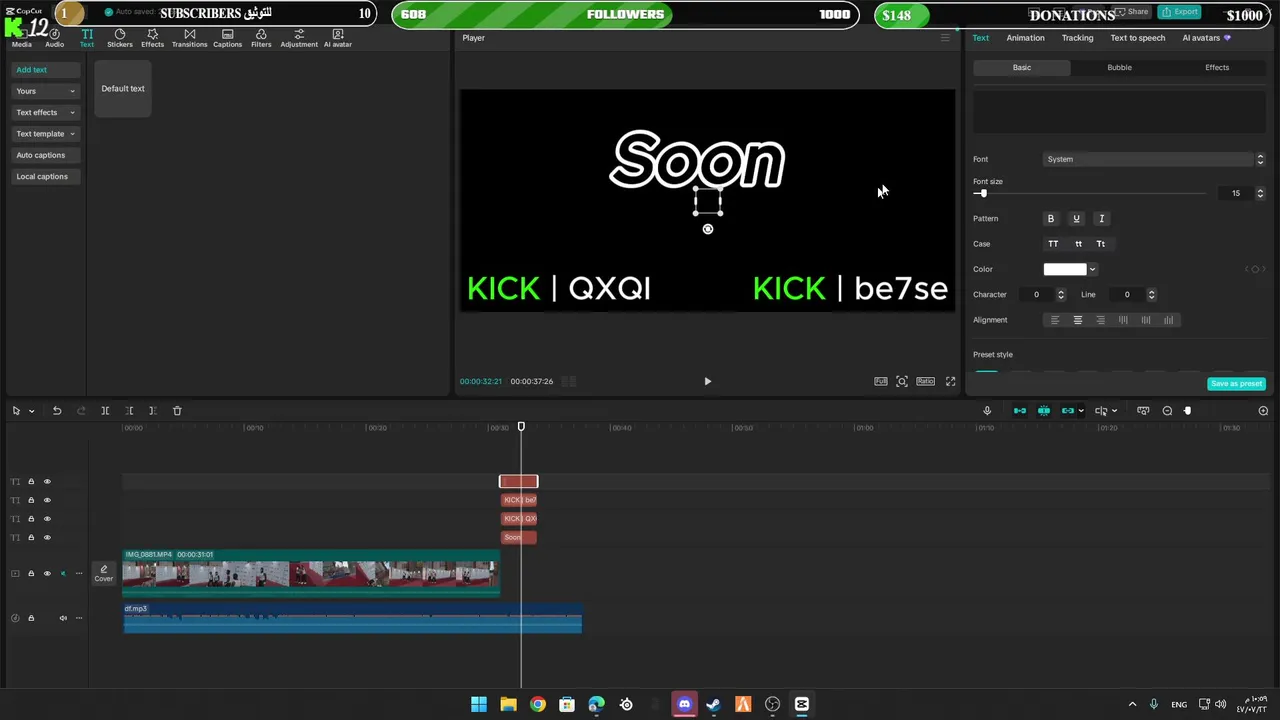Click the Line spacing stepper

(1152, 295)
